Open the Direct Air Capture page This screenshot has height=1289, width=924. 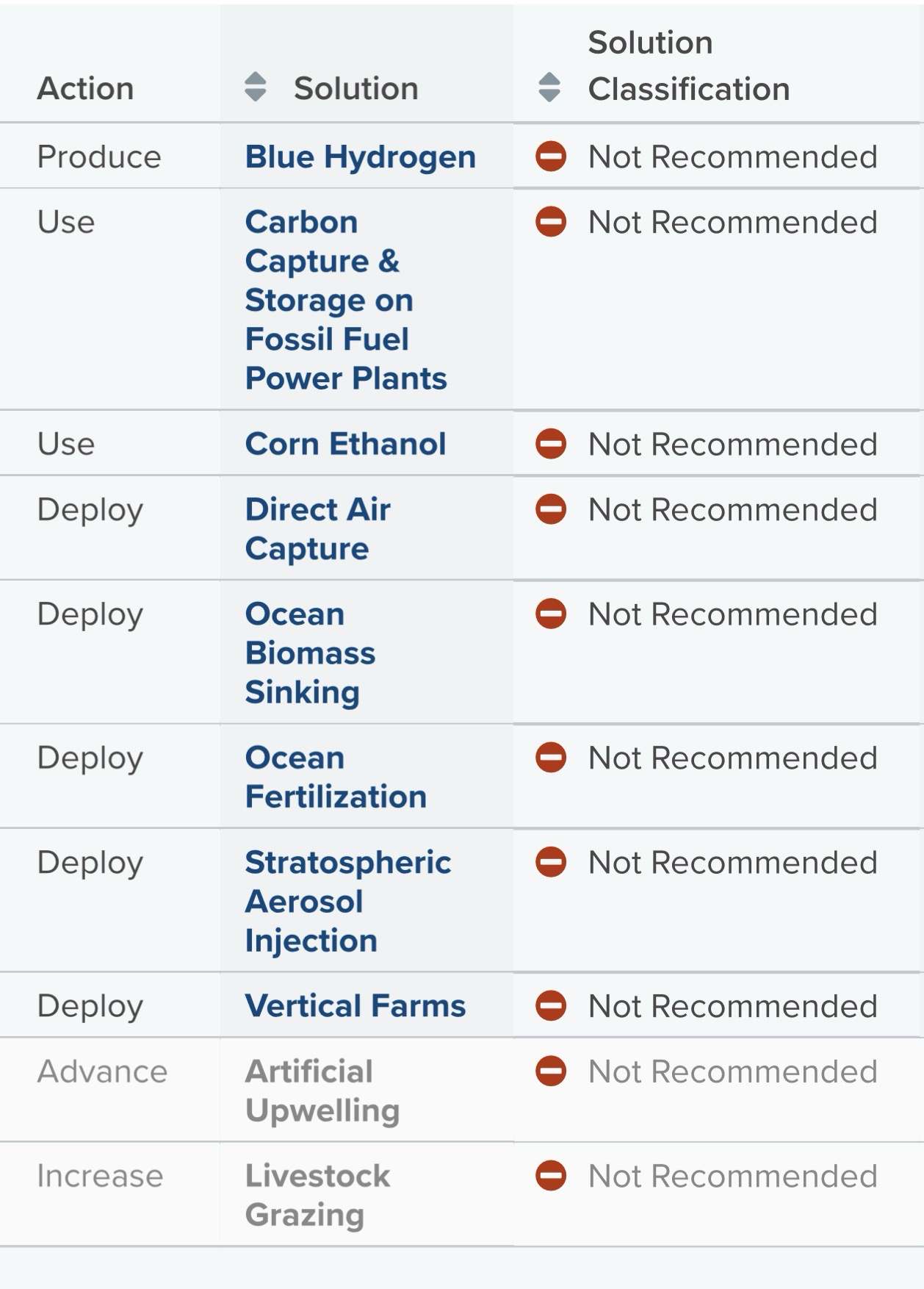point(317,528)
